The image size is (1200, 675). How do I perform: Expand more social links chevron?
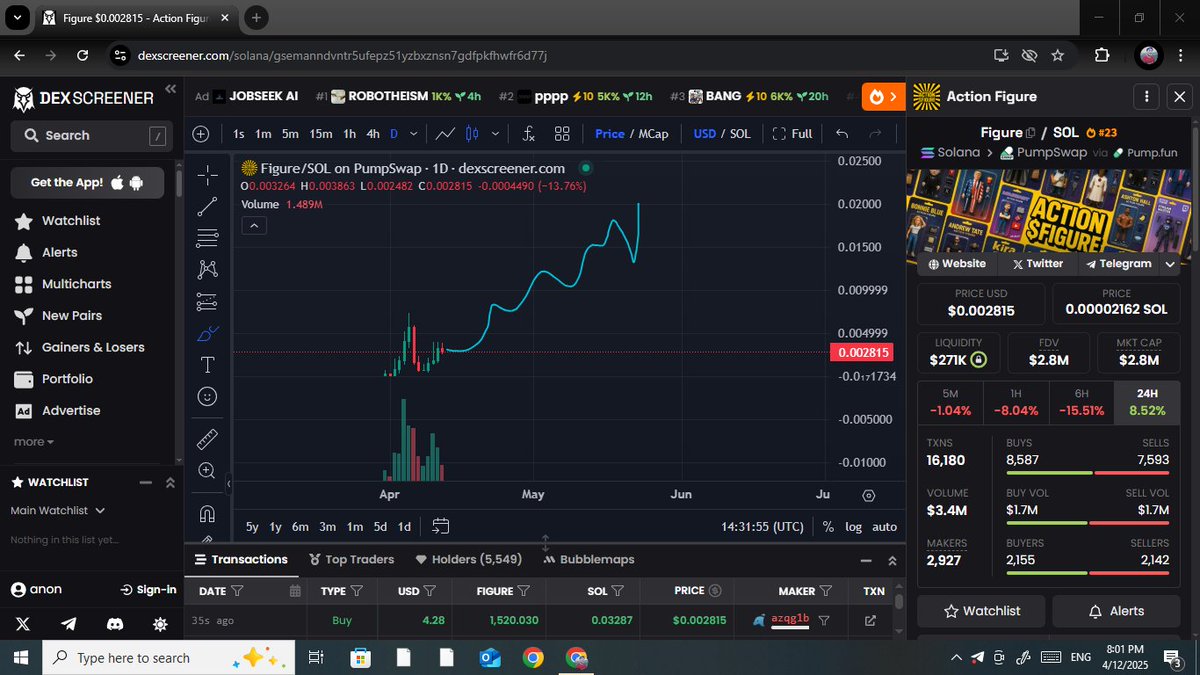pyautogui.click(x=1171, y=264)
